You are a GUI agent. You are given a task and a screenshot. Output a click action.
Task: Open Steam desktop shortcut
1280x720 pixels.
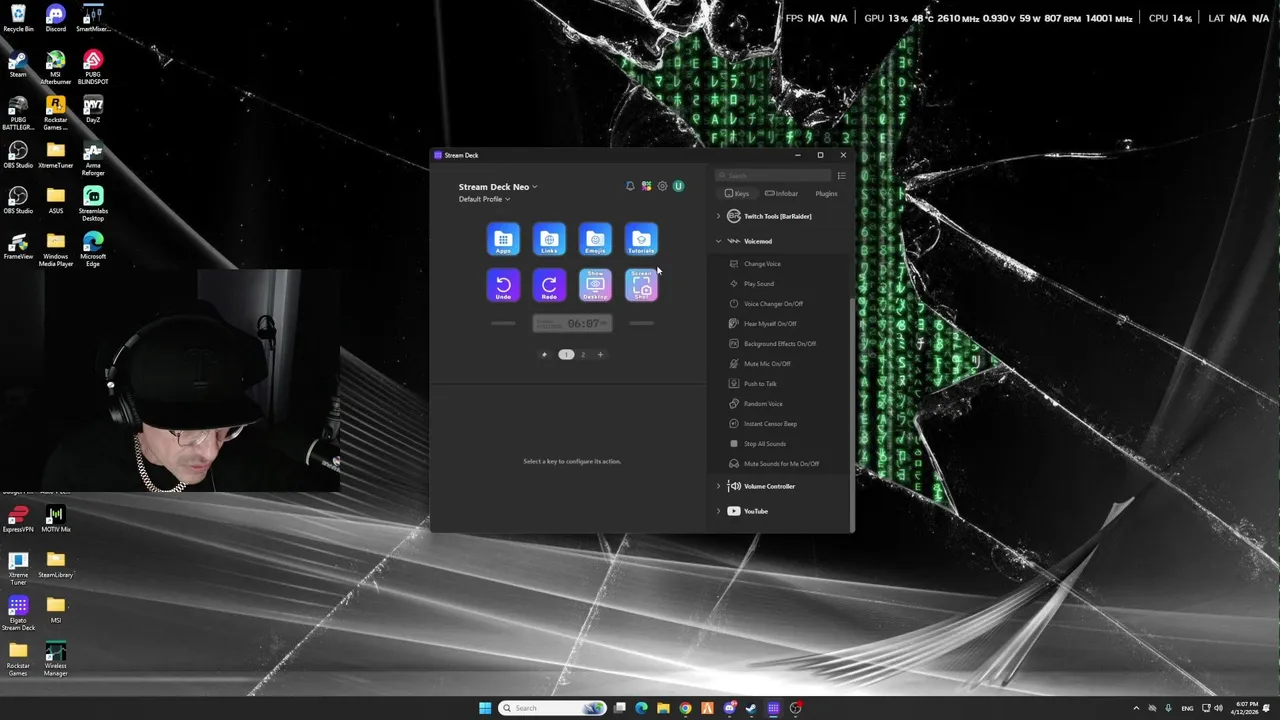pyautogui.click(x=18, y=64)
